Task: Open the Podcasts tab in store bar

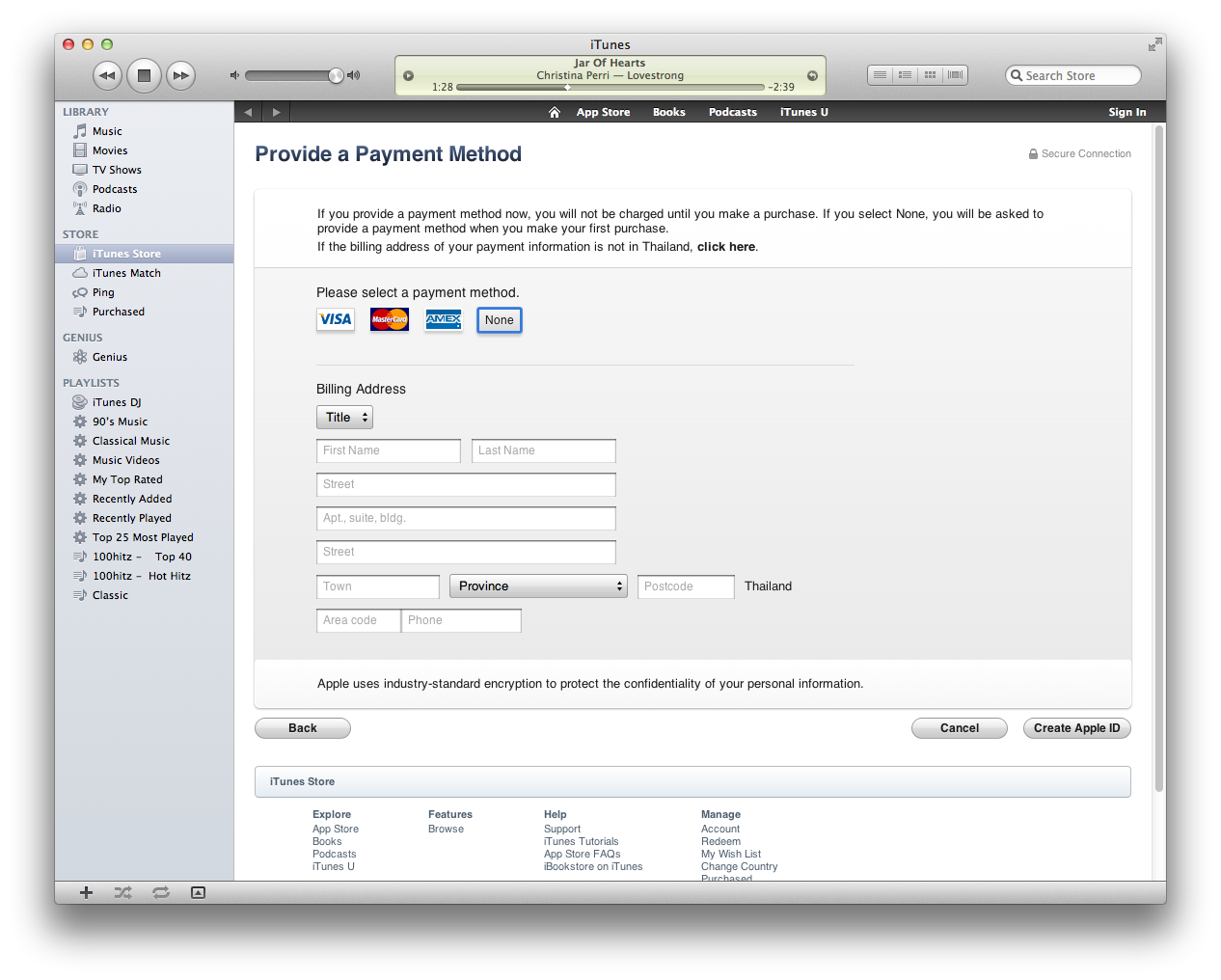Action: [x=732, y=112]
